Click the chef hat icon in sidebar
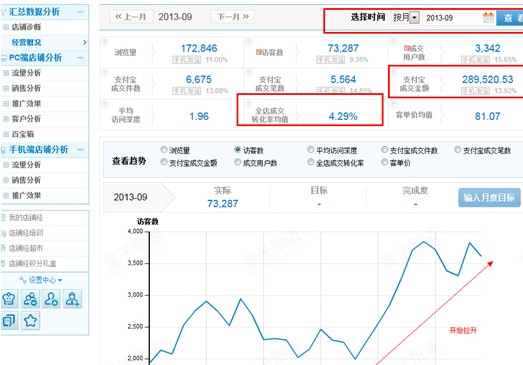This screenshot has height=365, width=523. coord(9,299)
